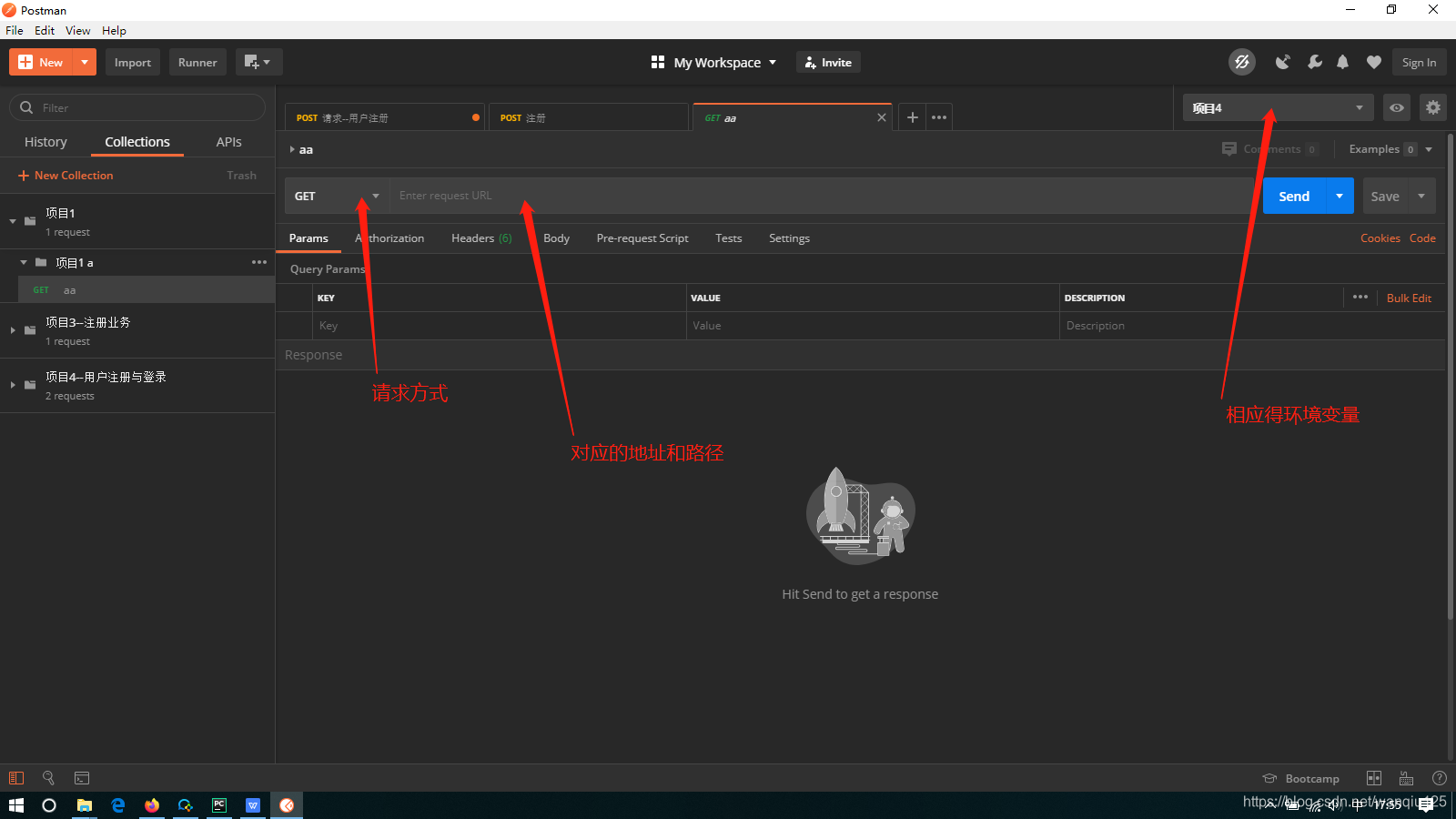Open the Edit menu
This screenshot has height=819, width=1456.
[45, 30]
